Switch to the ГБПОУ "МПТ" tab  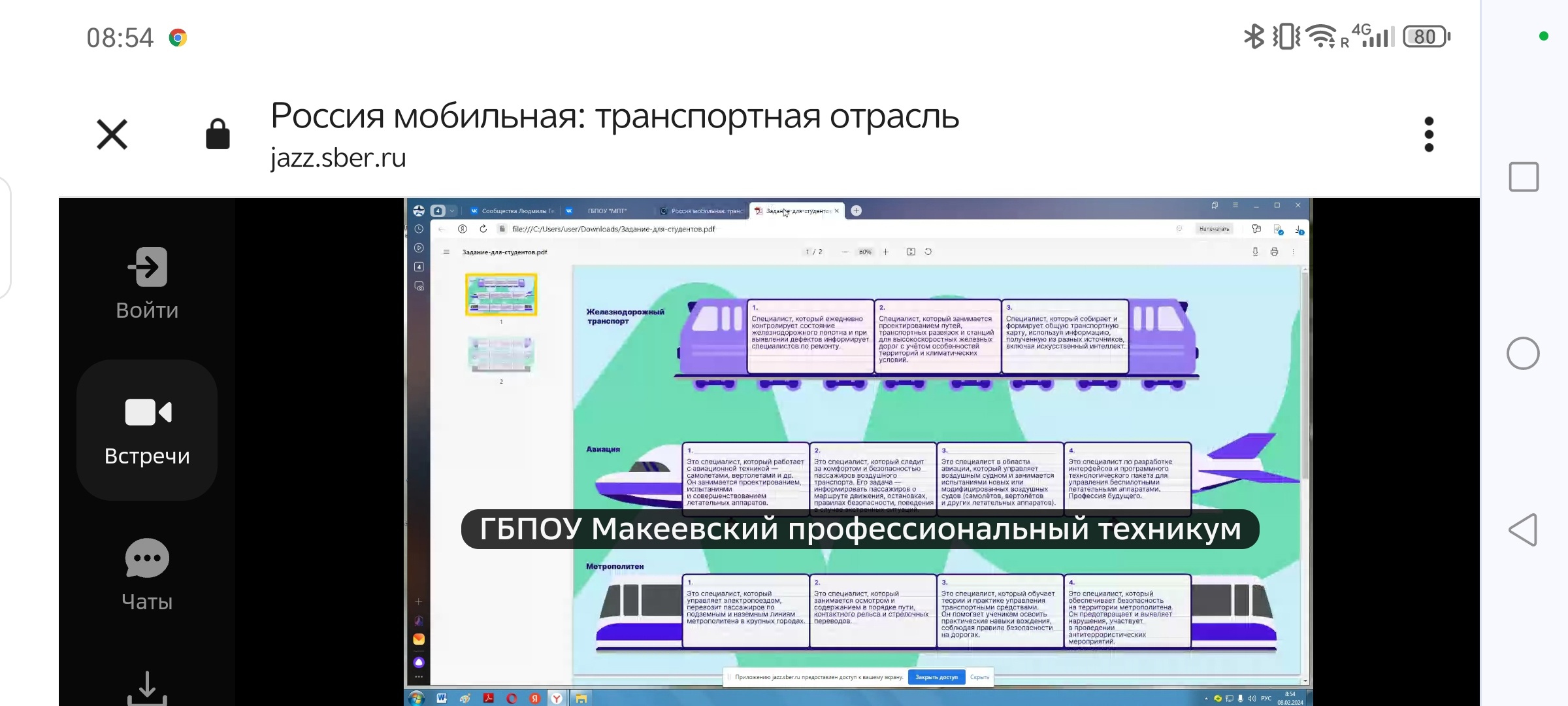(606, 210)
